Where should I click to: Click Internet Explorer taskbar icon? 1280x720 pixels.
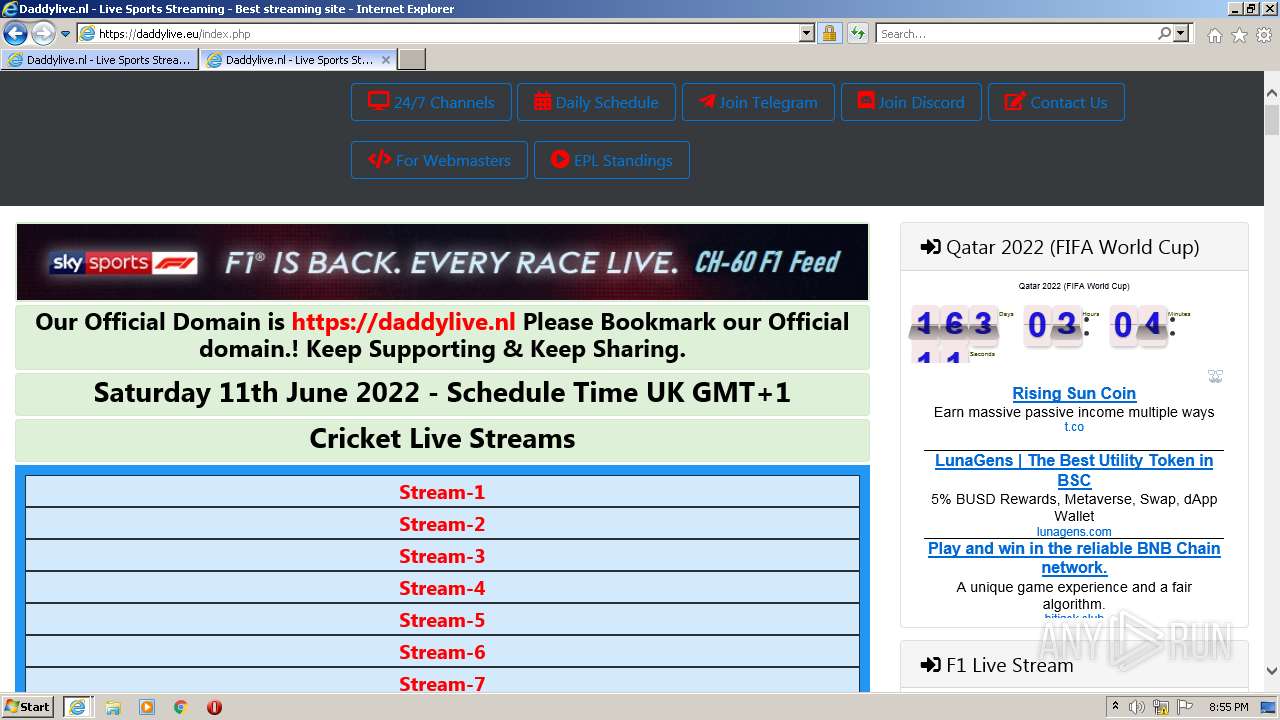(77, 707)
